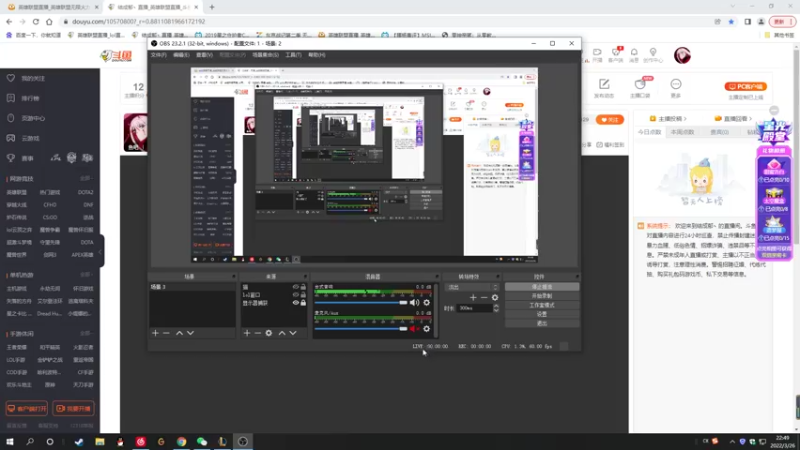Move source down with the Sources panel down arrow

point(293,333)
